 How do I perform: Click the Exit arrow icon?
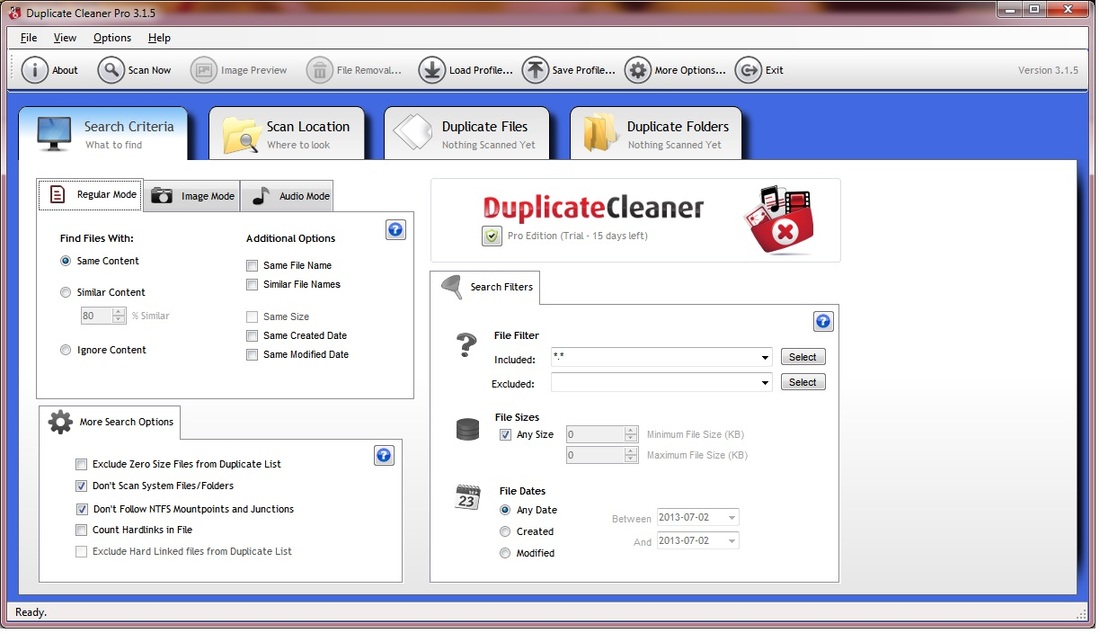(749, 70)
